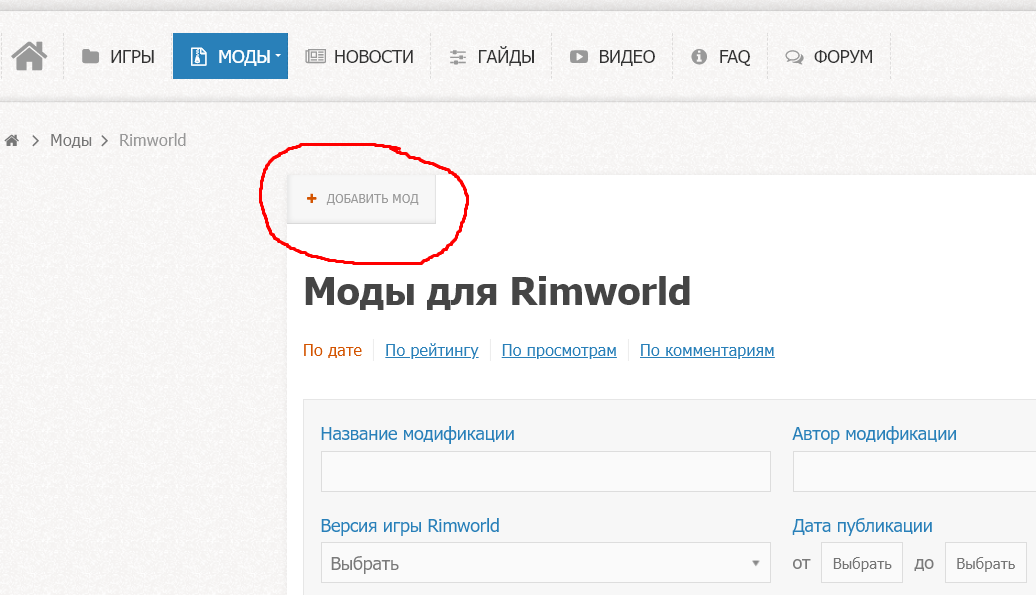1036x595 pixels.
Task: Click the ДОБАВИТЬ МОД button
Action: [x=361, y=199]
